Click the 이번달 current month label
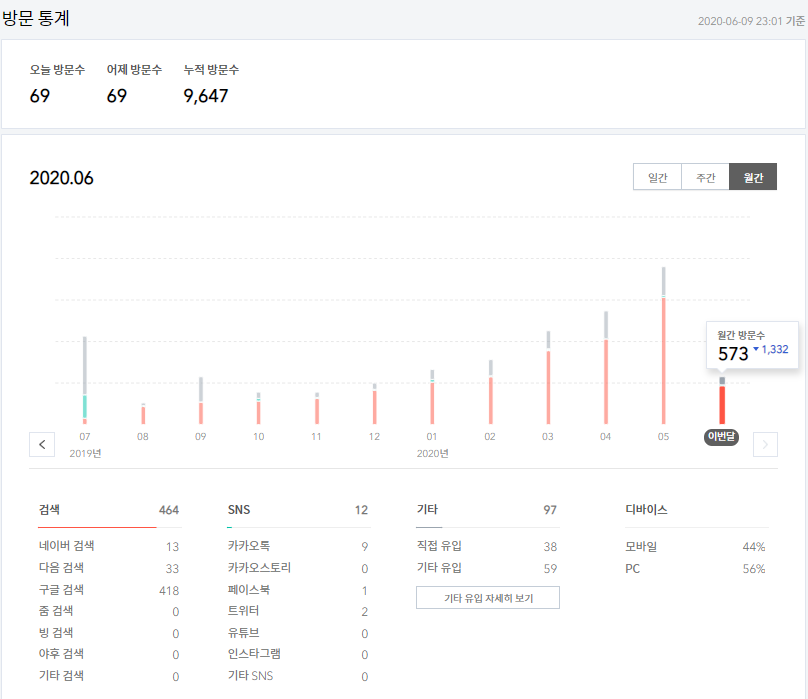The width and height of the screenshot is (808, 699). (721, 437)
